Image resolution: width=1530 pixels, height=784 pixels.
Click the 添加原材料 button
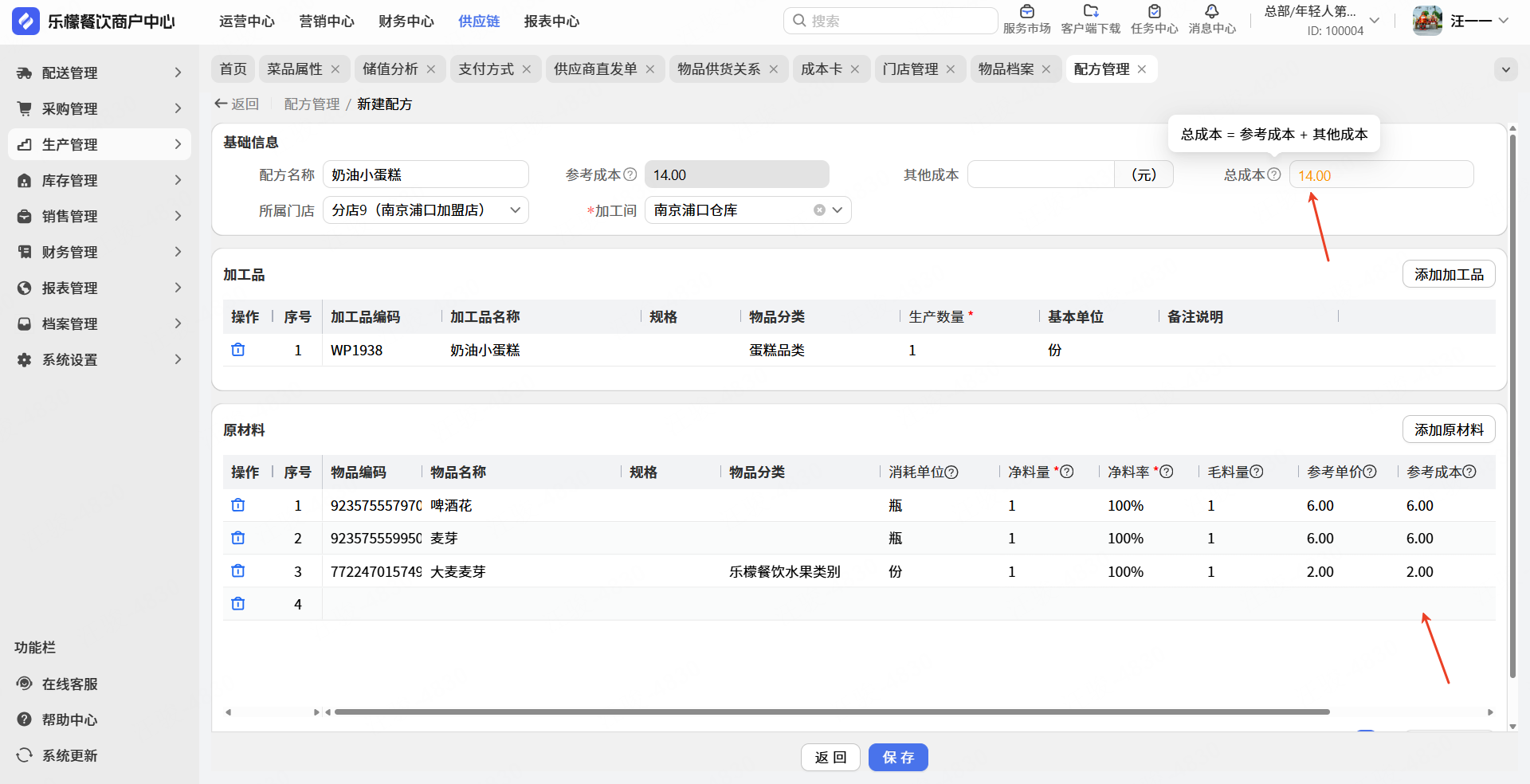point(1448,429)
